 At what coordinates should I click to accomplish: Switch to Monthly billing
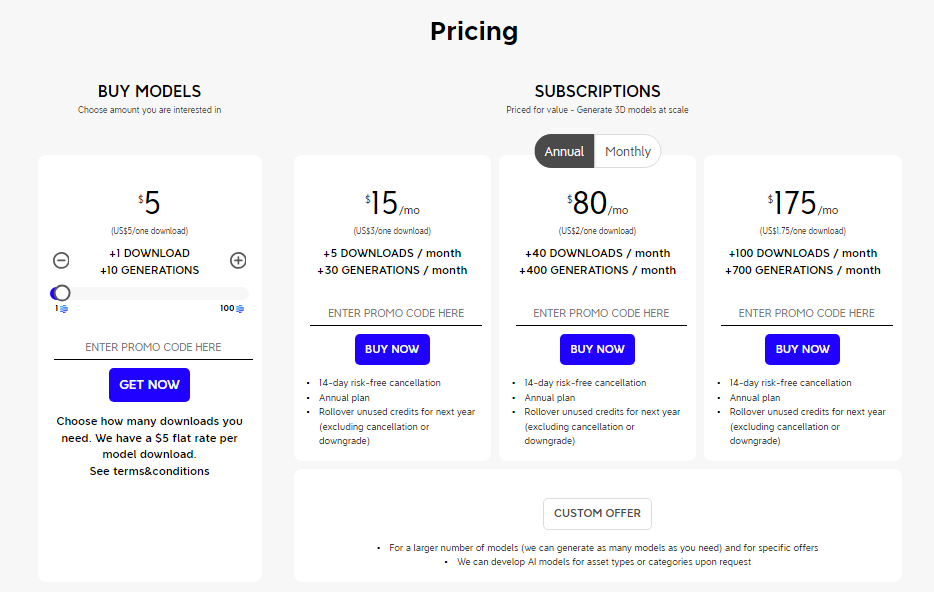tap(628, 151)
